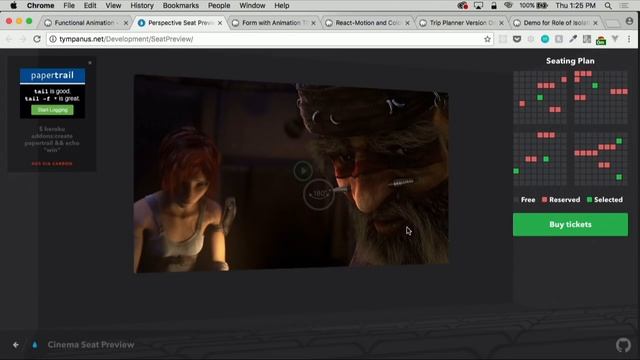This screenshot has width=640, height=360.
Task: Click the Seating Plan heading
Action: (x=570, y=61)
